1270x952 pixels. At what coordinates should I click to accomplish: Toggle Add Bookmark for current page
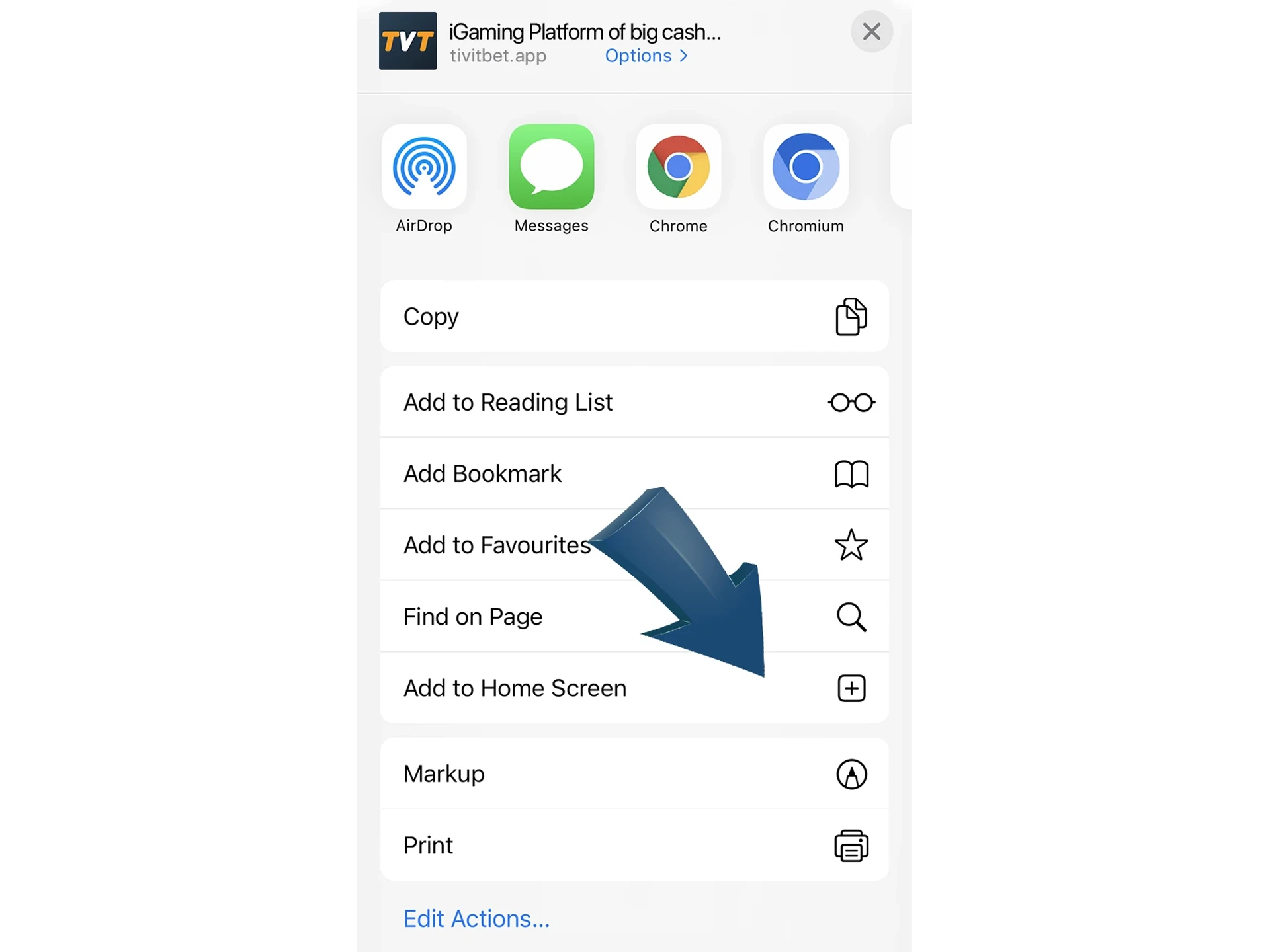click(x=635, y=473)
